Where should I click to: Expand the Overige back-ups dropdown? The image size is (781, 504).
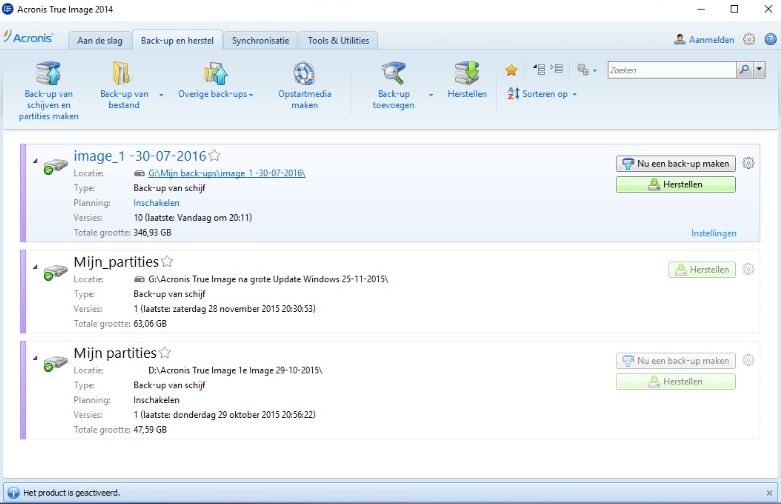[216, 94]
